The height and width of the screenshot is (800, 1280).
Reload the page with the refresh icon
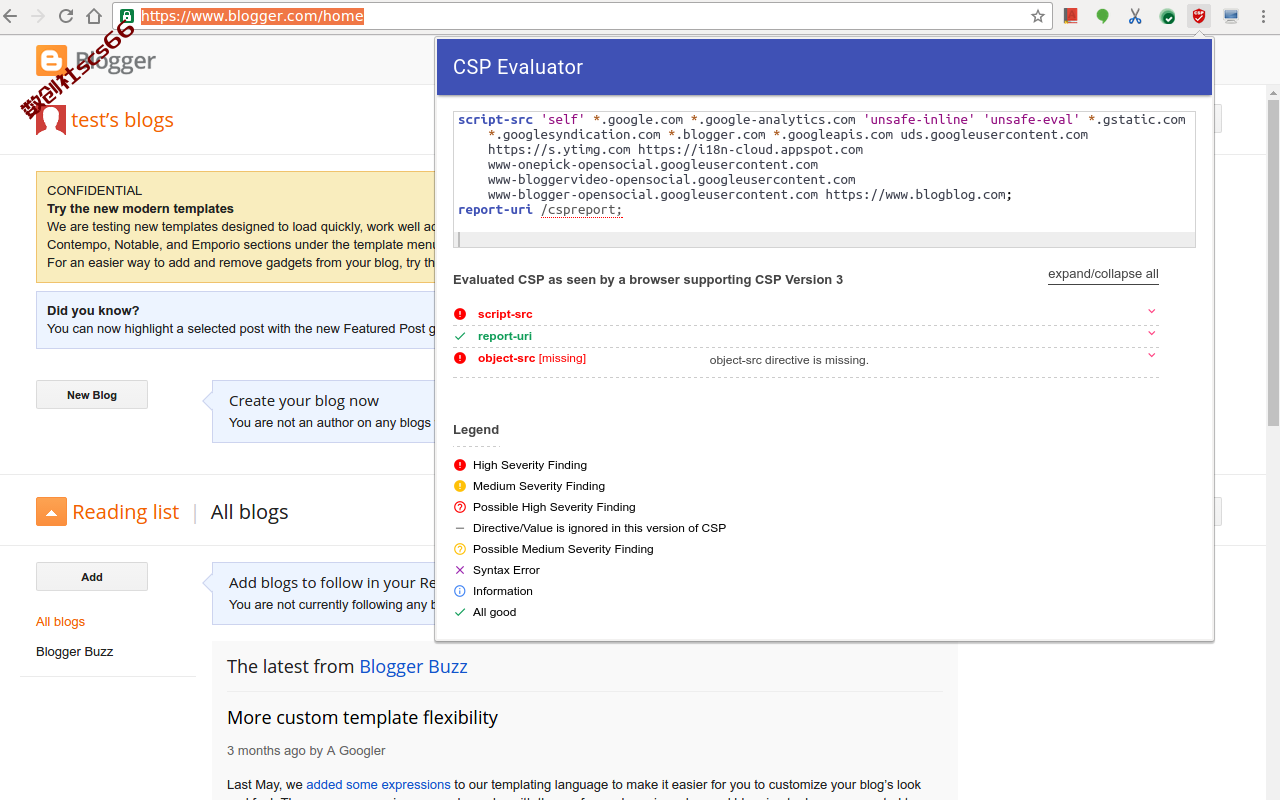click(x=66, y=16)
